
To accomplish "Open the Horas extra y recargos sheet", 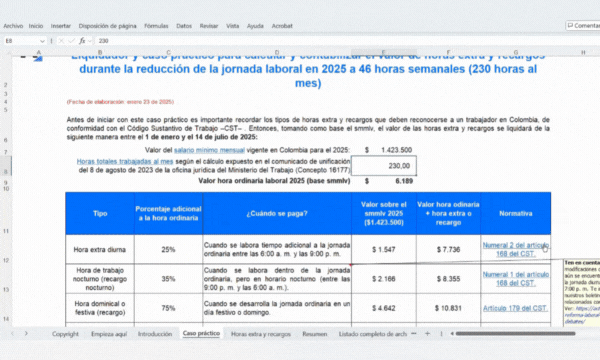I will tap(261, 334).
